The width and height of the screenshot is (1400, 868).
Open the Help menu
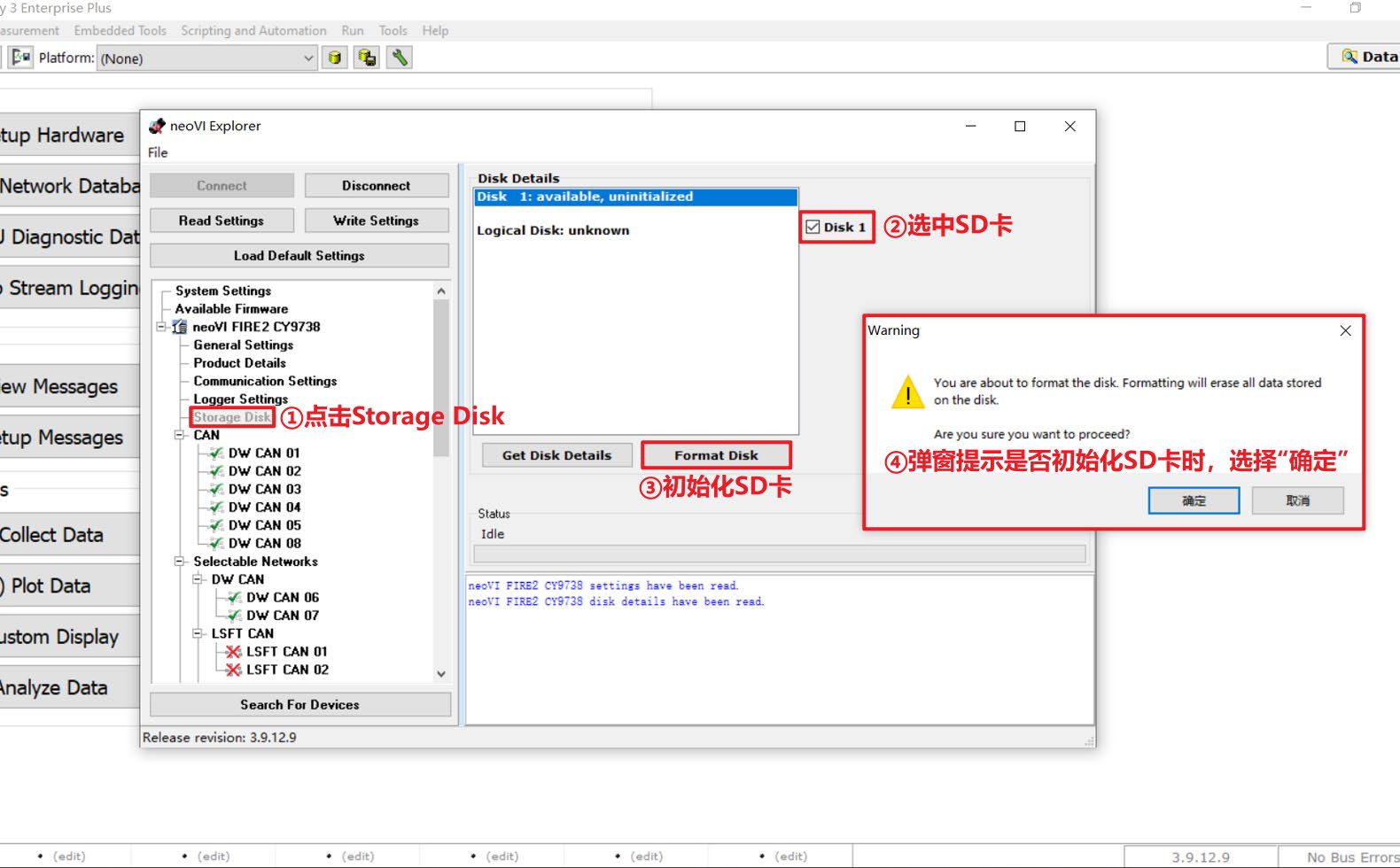click(x=435, y=30)
